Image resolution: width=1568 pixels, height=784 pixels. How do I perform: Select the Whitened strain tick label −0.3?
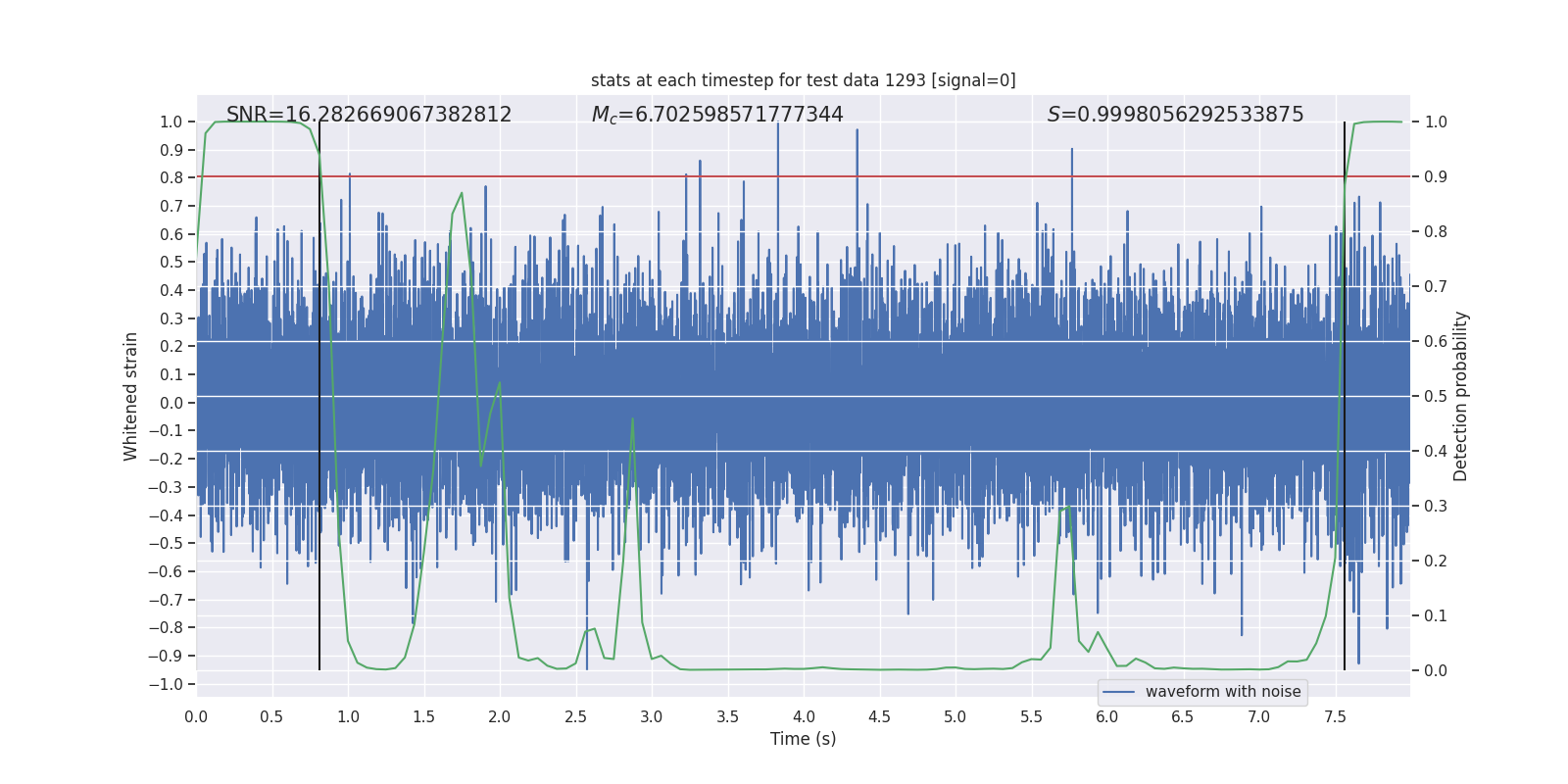coord(166,487)
